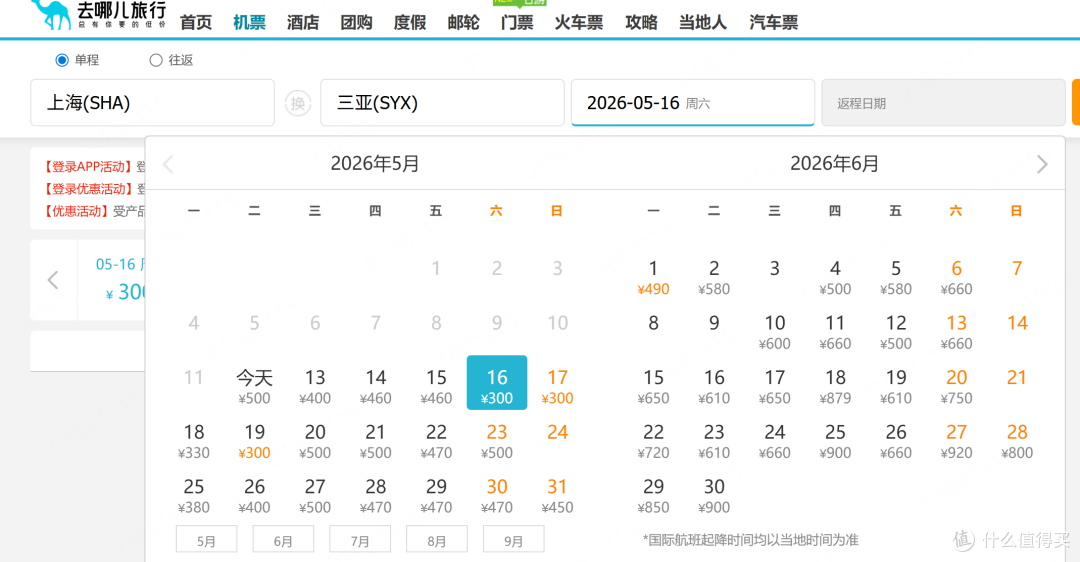Select May 13 priced ¥400
Image resolution: width=1080 pixels, height=562 pixels.
(315, 386)
